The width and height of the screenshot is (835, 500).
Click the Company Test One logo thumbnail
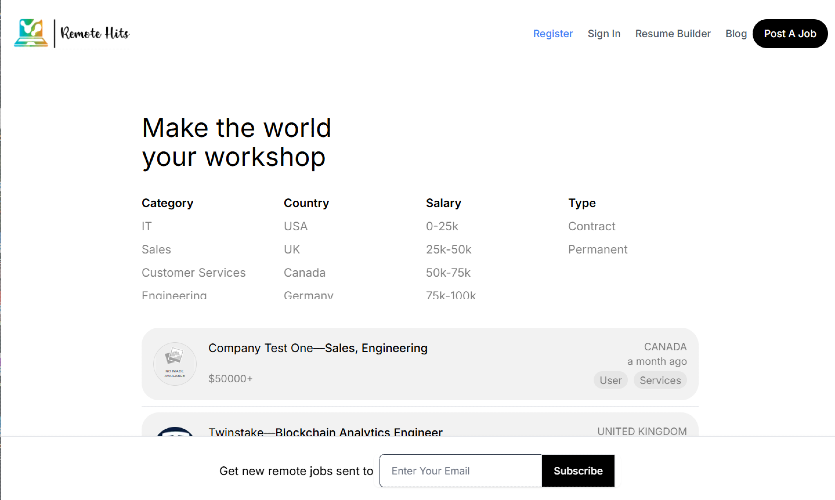pyautogui.click(x=175, y=364)
